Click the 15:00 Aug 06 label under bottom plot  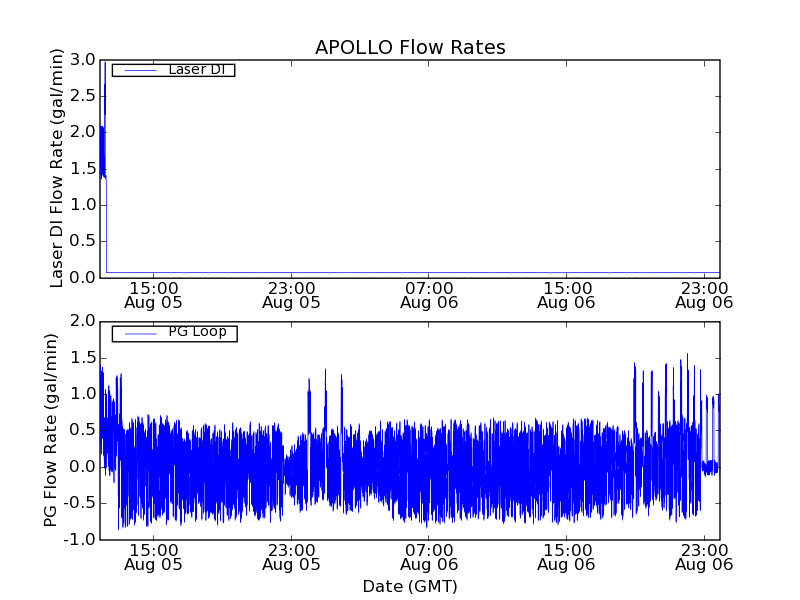pyautogui.click(x=567, y=556)
